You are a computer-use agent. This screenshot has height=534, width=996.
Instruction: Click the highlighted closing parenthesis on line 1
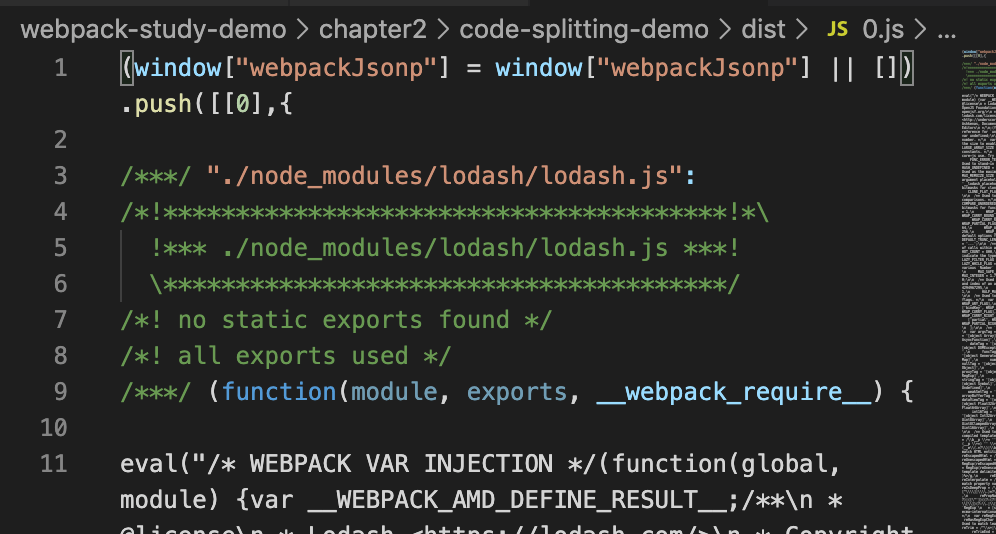906,68
